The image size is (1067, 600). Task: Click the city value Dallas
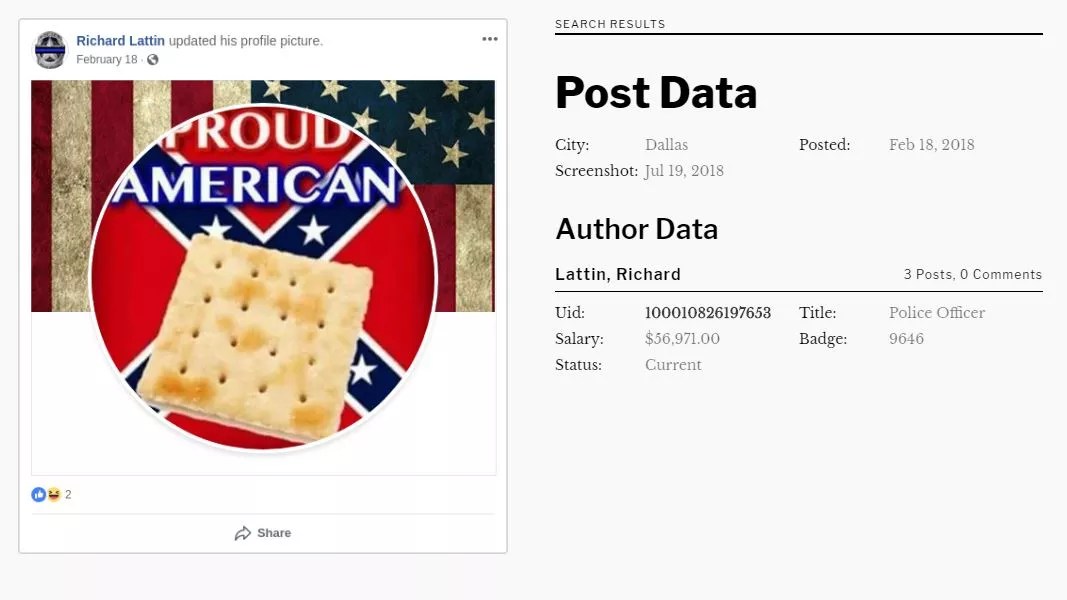[666, 145]
